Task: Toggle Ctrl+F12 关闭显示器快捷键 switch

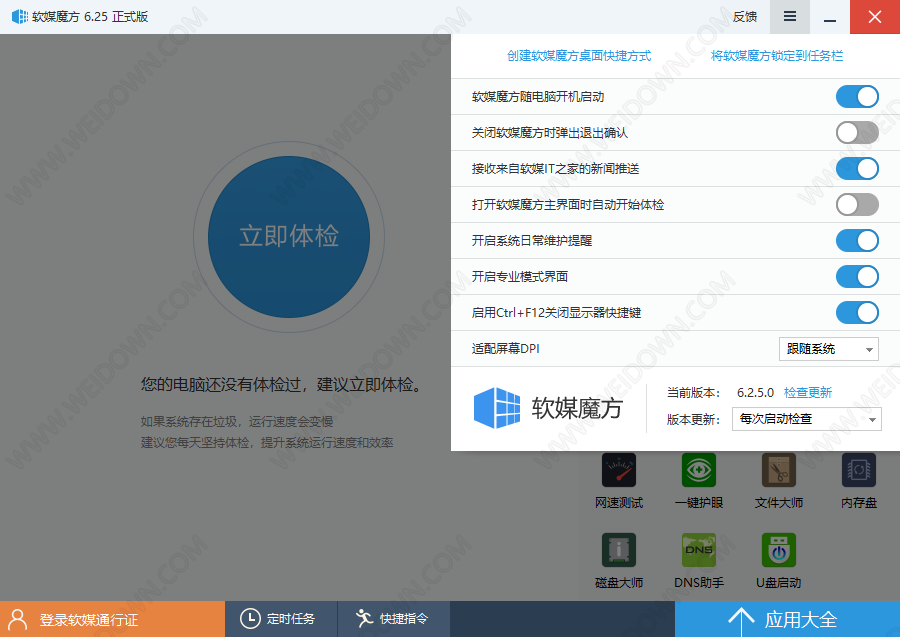Action: click(x=857, y=312)
